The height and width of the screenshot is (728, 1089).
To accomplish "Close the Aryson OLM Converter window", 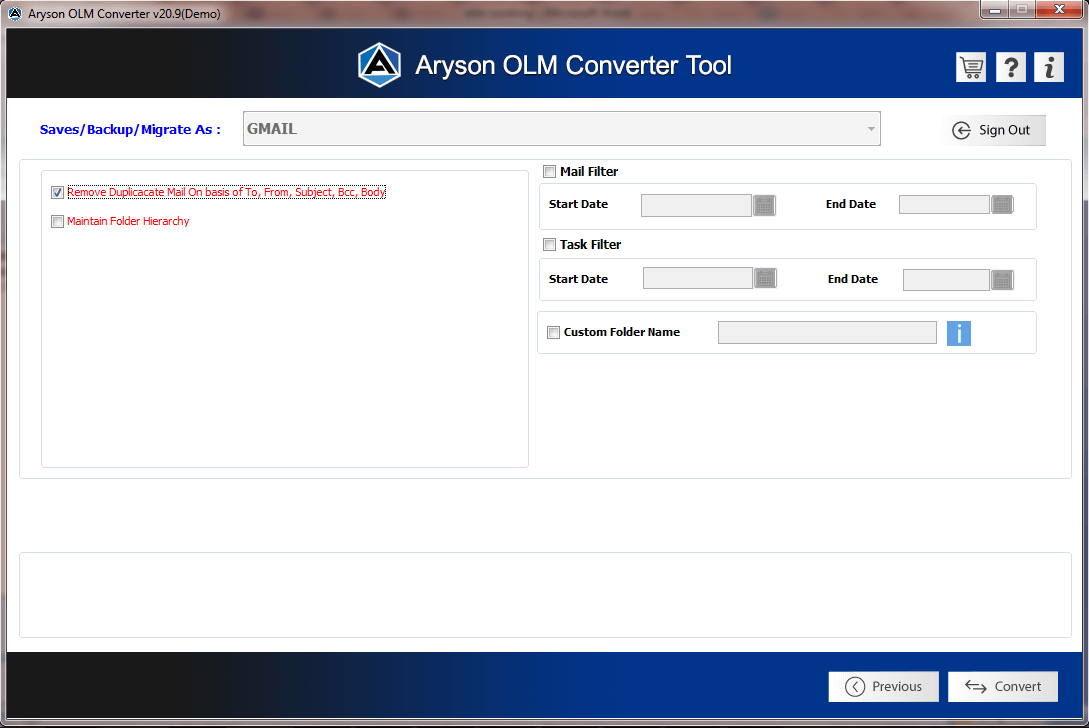I will point(1059,10).
